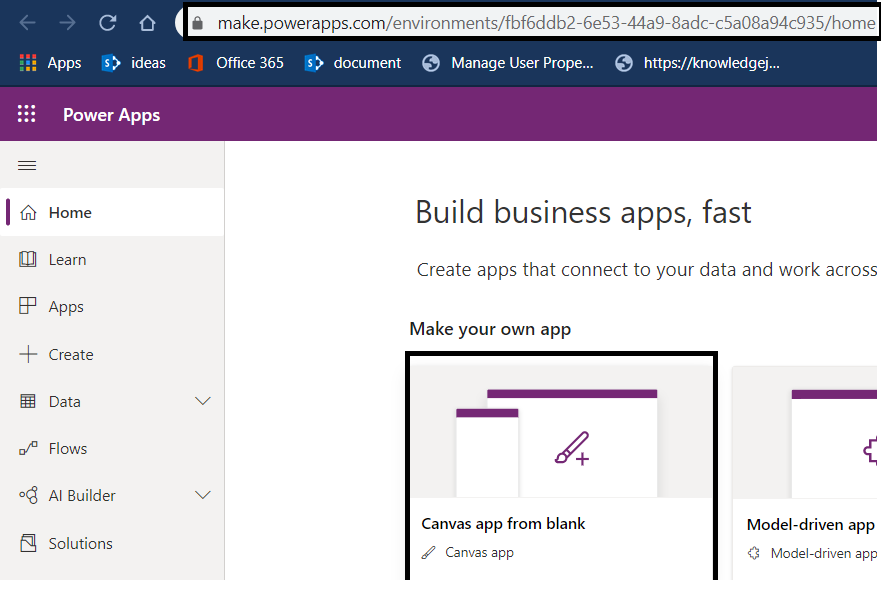Click the Canvas app from blank thumbnail
Viewport: 881px width, 589px height.
tap(561, 431)
